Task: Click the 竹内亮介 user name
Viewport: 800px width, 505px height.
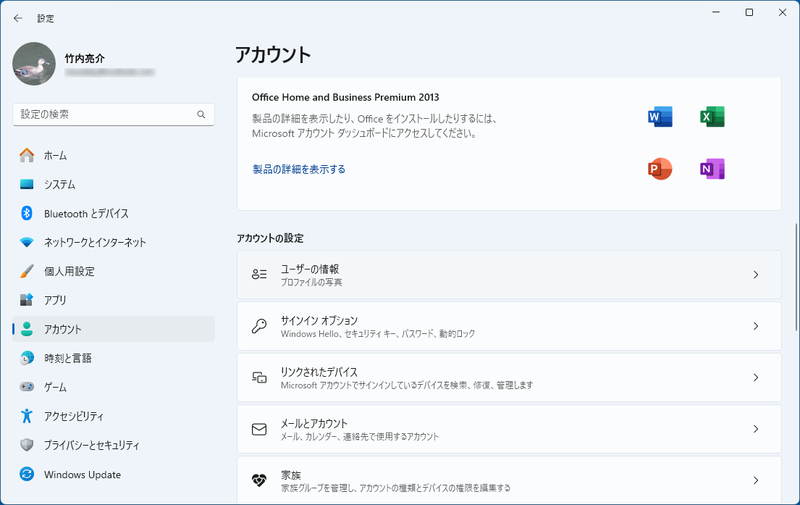Action: point(85,59)
